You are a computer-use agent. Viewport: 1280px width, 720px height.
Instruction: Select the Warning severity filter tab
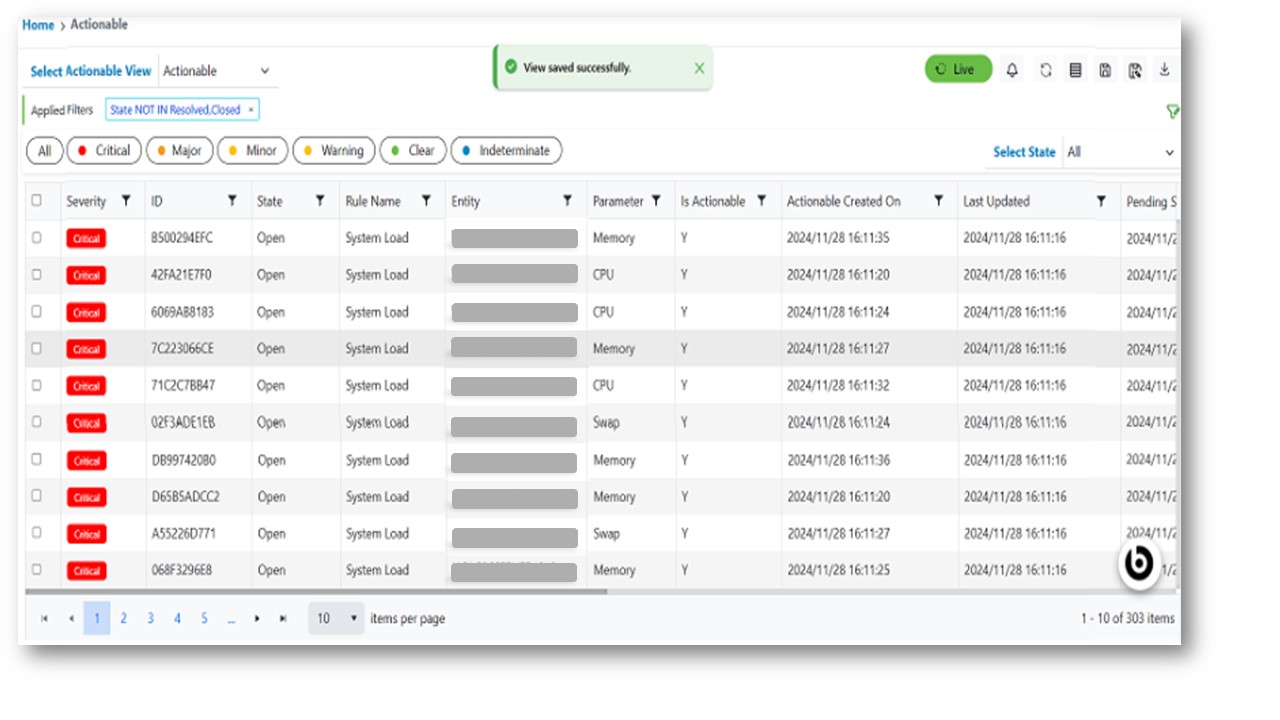click(334, 151)
